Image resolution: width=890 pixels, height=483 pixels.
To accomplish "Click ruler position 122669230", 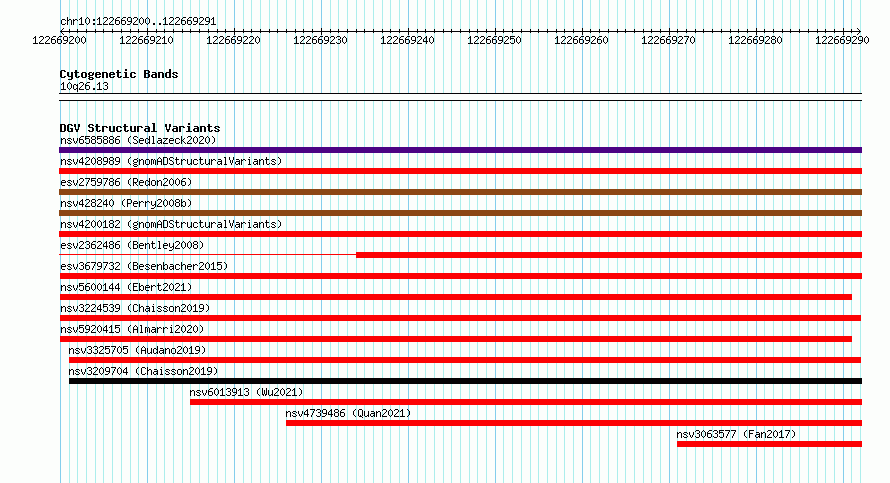I will pos(320,40).
